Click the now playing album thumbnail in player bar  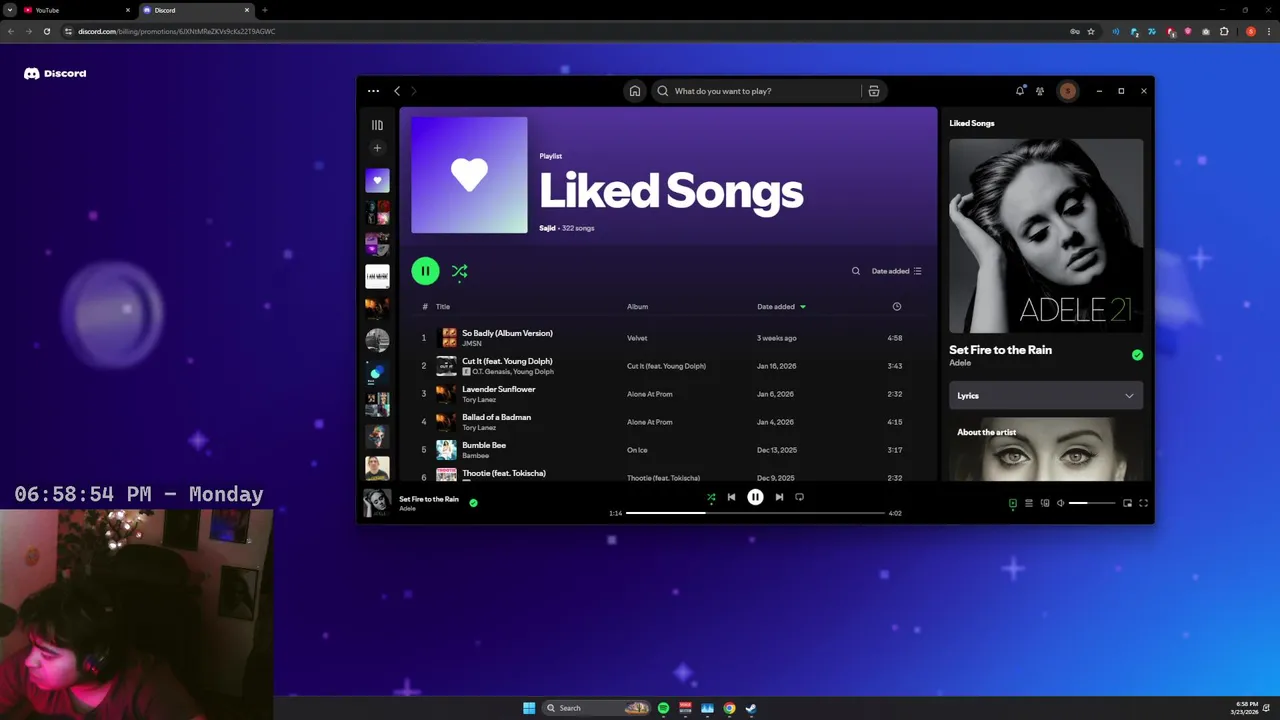pos(377,503)
